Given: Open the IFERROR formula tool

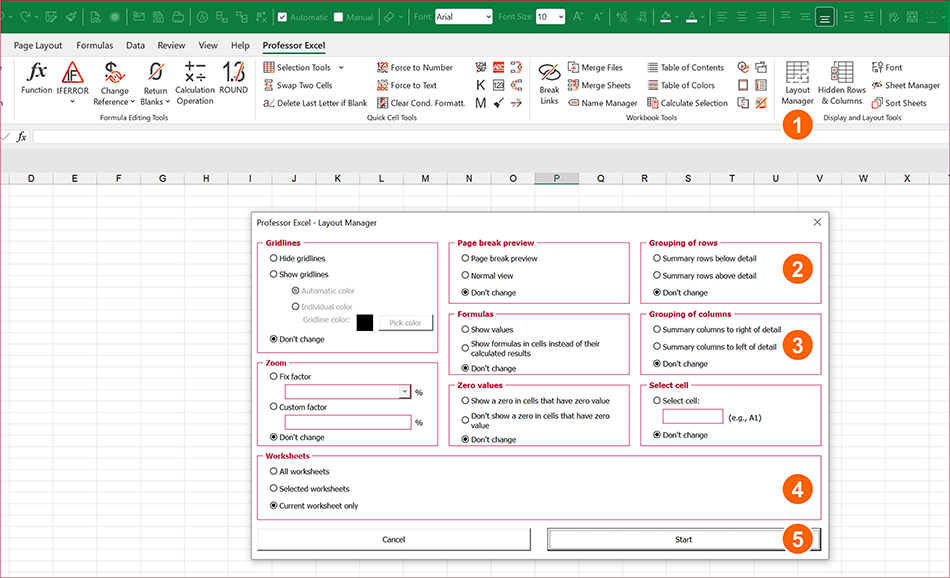Looking at the screenshot, I should 72,82.
